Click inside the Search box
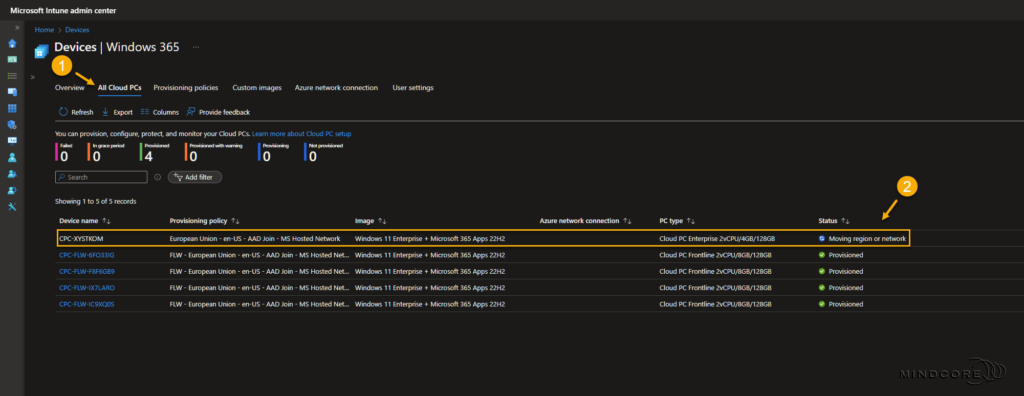The image size is (1024, 396). [101, 177]
